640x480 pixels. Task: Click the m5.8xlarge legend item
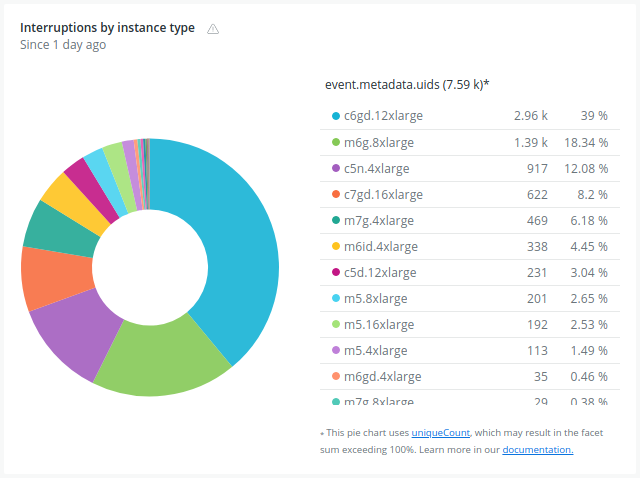[x=375, y=298]
